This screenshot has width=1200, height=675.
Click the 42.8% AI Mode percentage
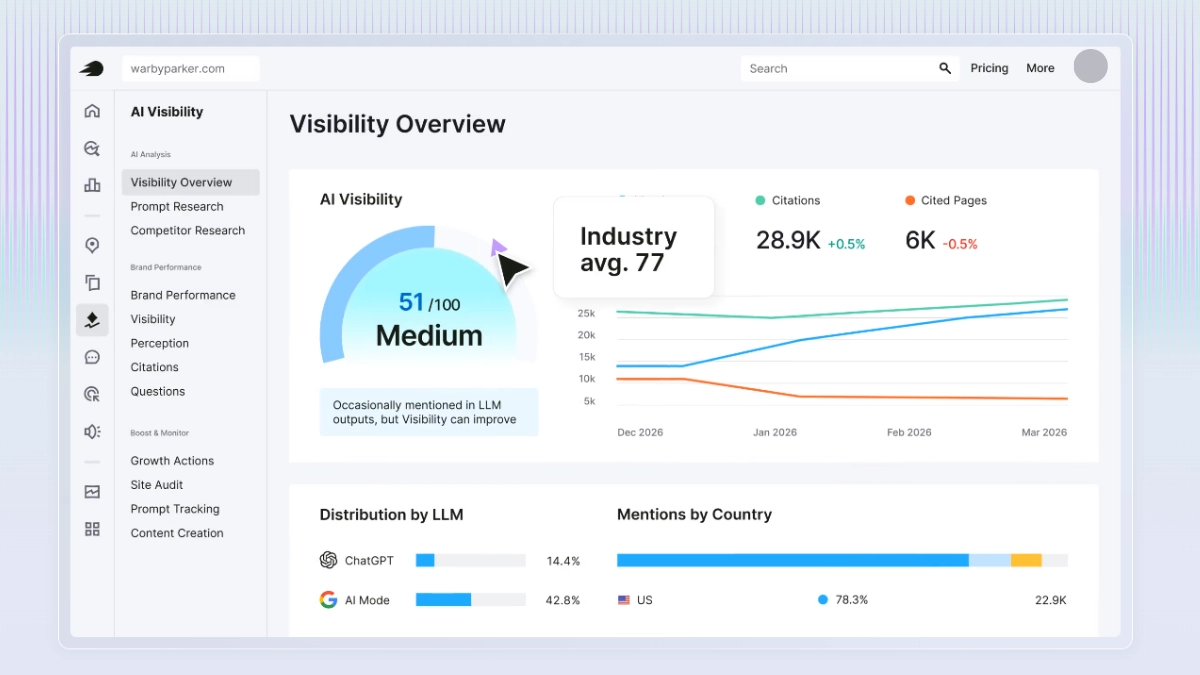(563, 600)
